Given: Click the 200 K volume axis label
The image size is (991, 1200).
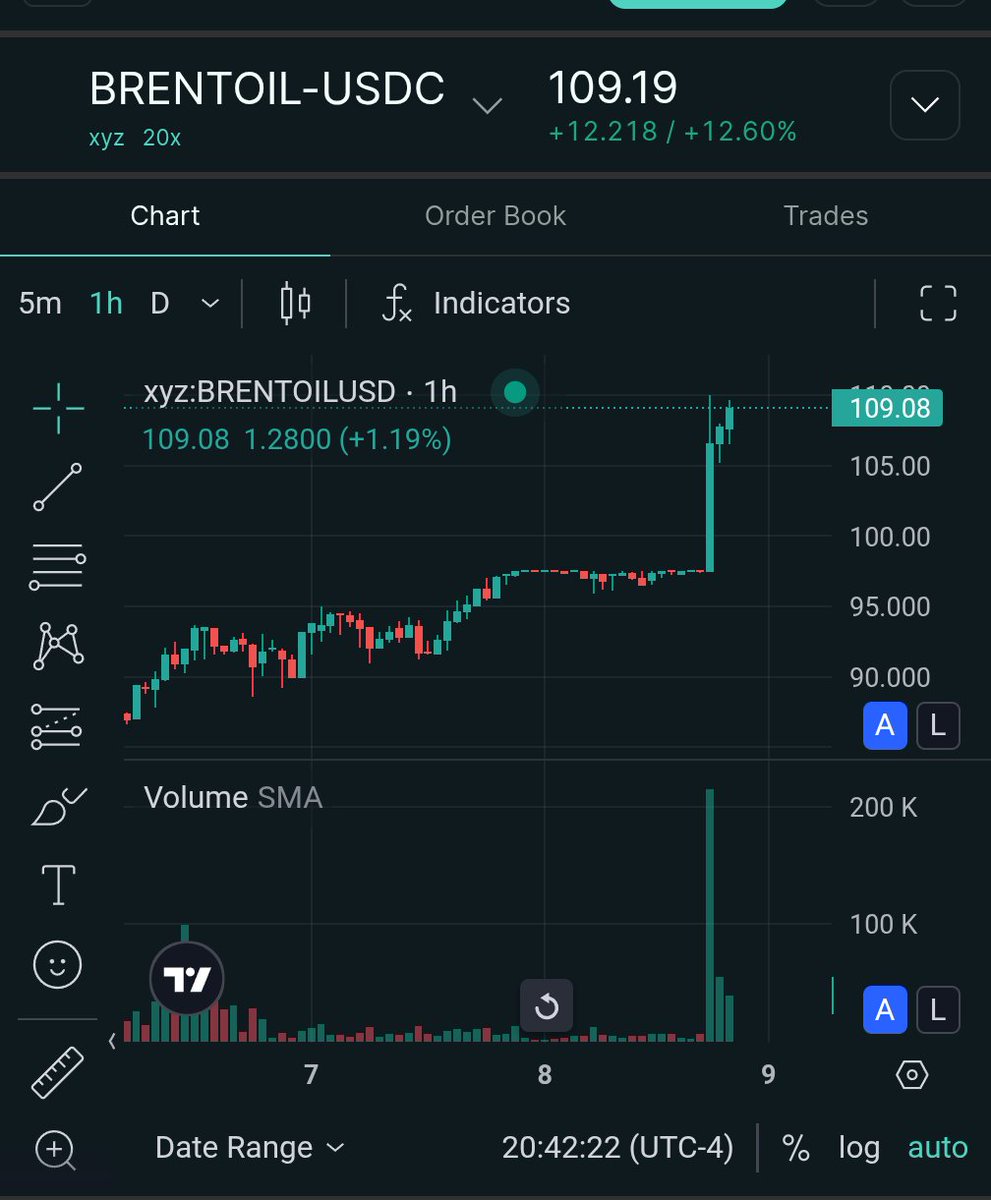Looking at the screenshot, I should tap(883, 807).
